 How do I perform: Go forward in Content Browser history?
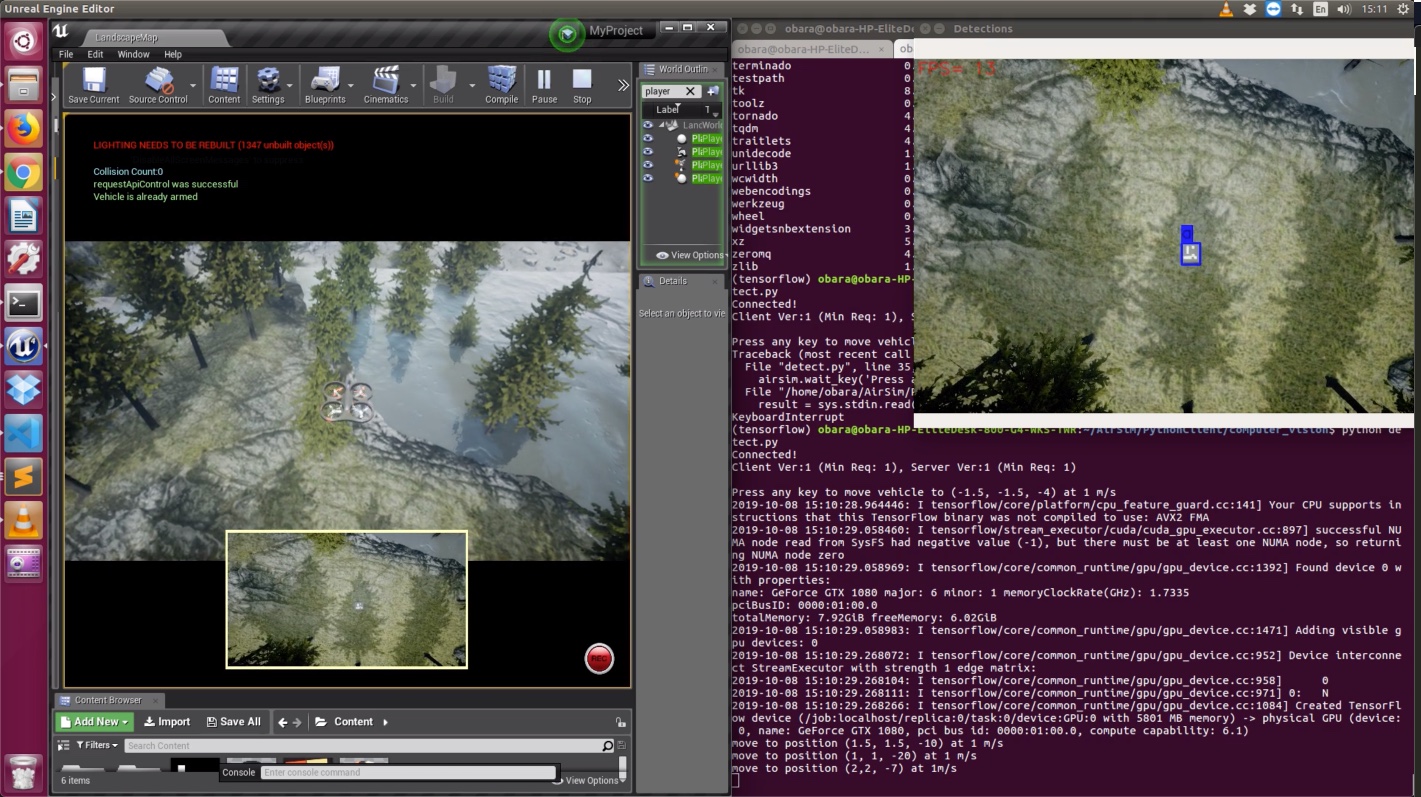pos(297,722)
